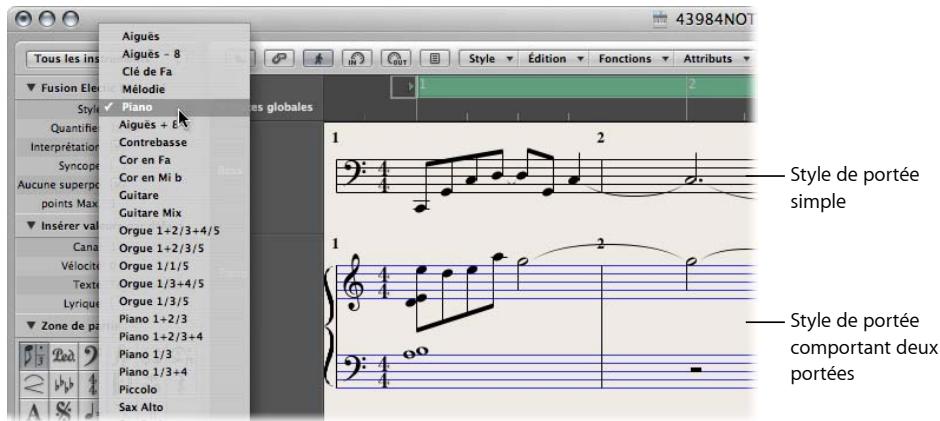Click the Aucune superpo... parameter label
Viewport: 940px width, 421px height.
click(x=58, y=185)
